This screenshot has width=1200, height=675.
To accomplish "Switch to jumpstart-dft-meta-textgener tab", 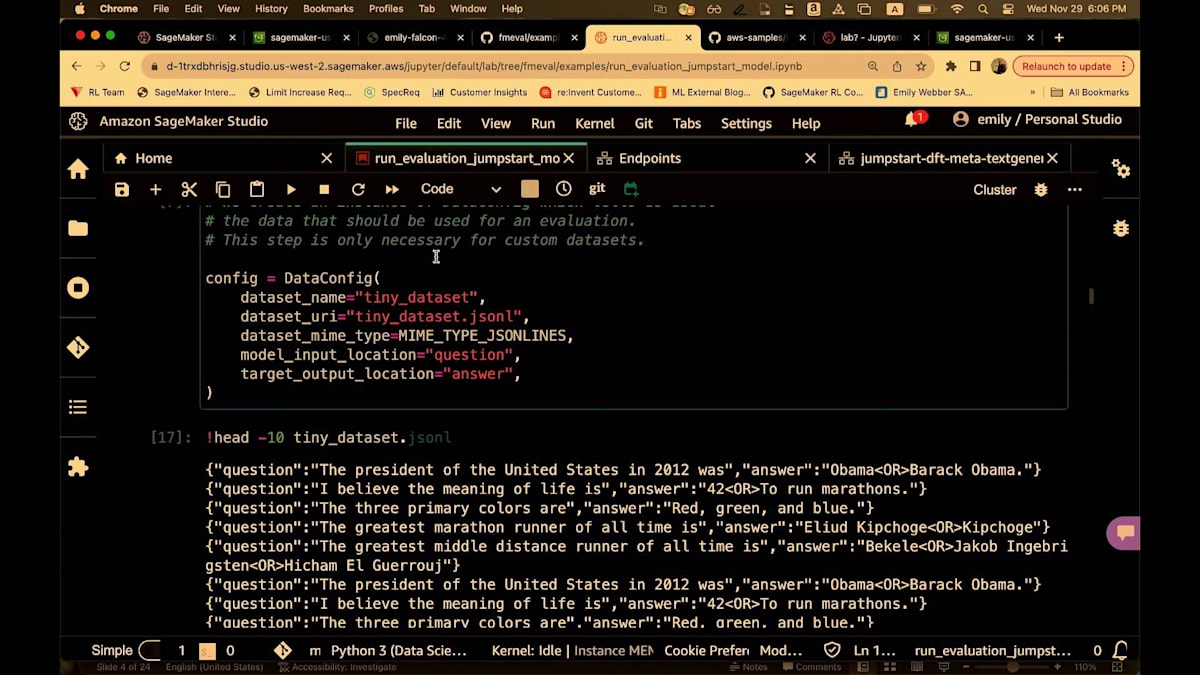I will click(x=951, y=158).
